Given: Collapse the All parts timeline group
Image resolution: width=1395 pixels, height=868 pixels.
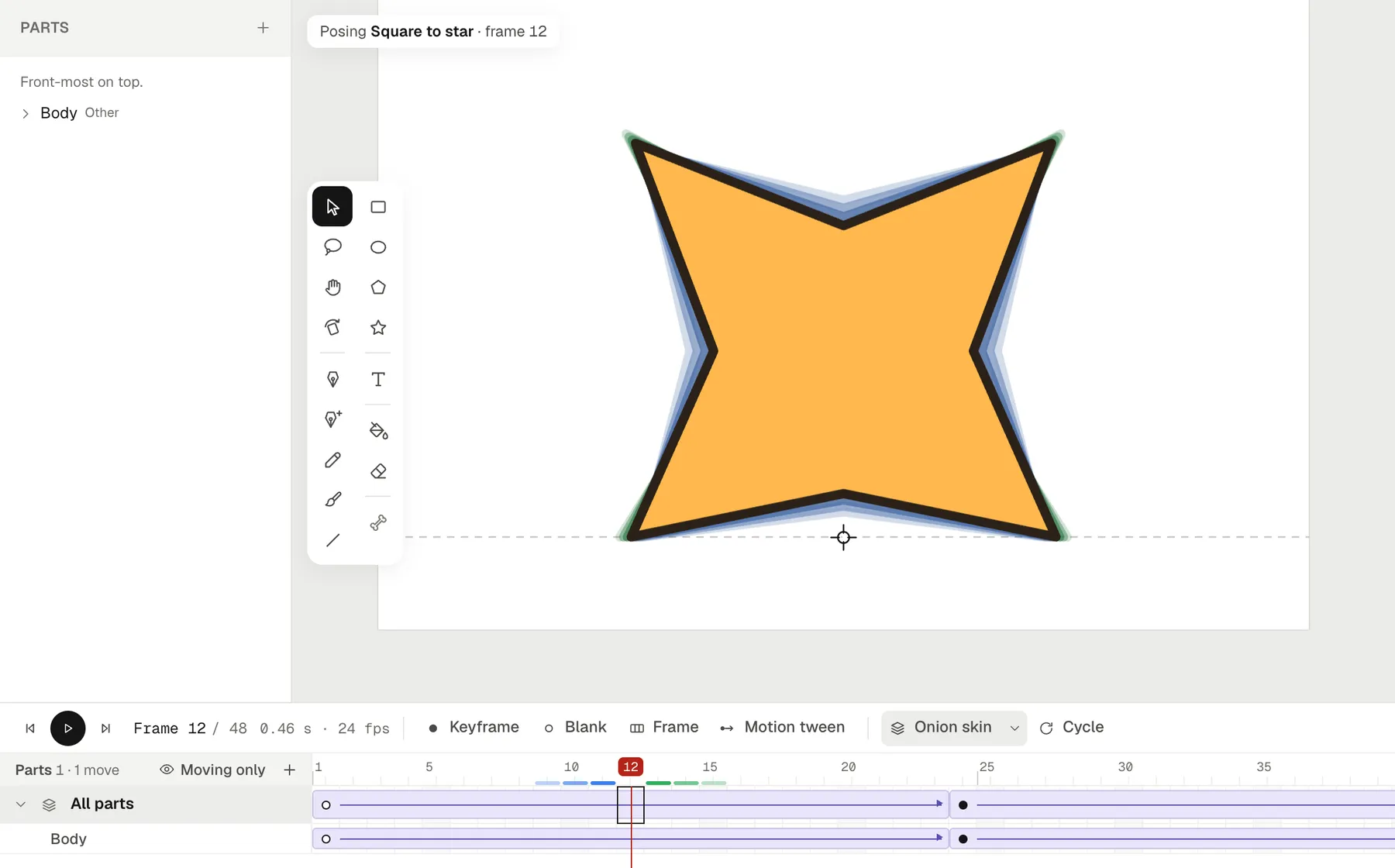Looking at the screenshot, I should click(x=21, y=804).
